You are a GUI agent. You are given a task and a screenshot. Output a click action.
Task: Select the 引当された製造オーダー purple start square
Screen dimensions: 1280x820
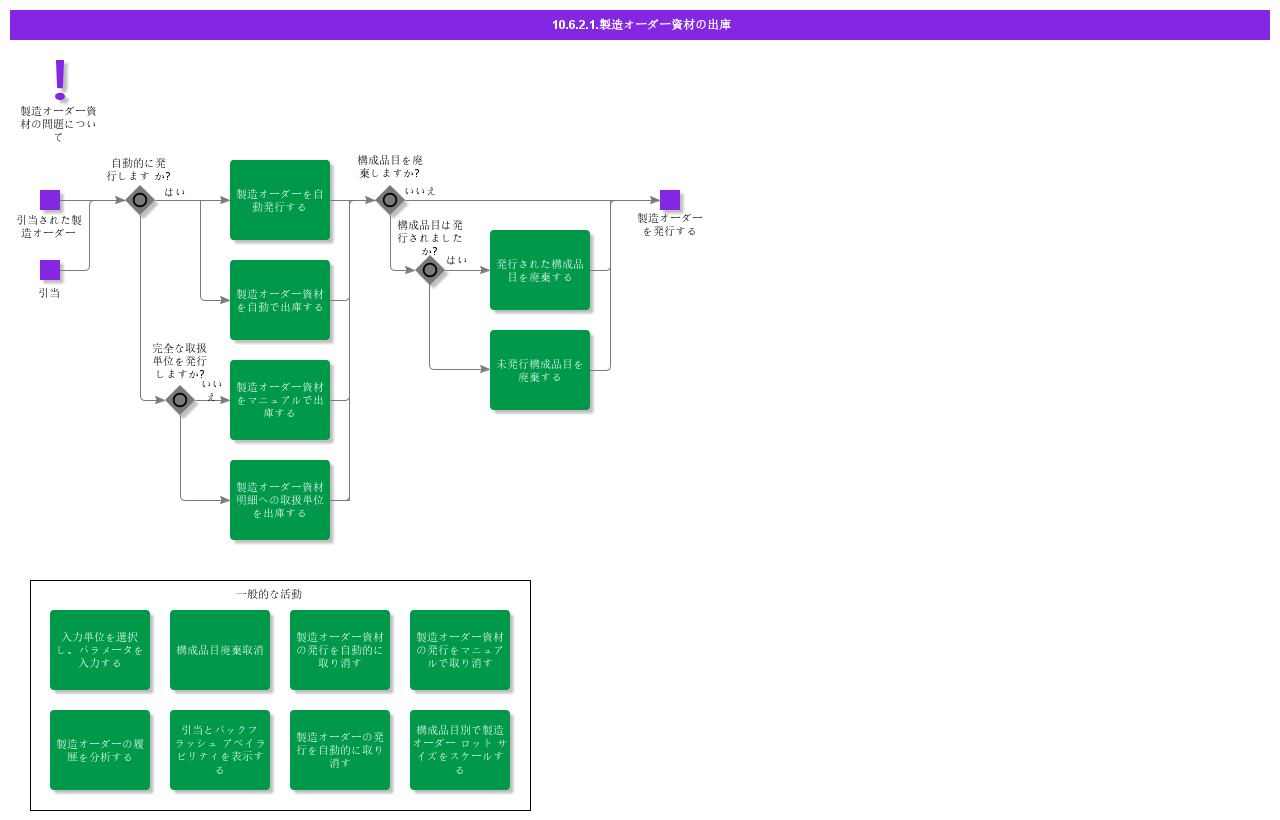(50, 200)
